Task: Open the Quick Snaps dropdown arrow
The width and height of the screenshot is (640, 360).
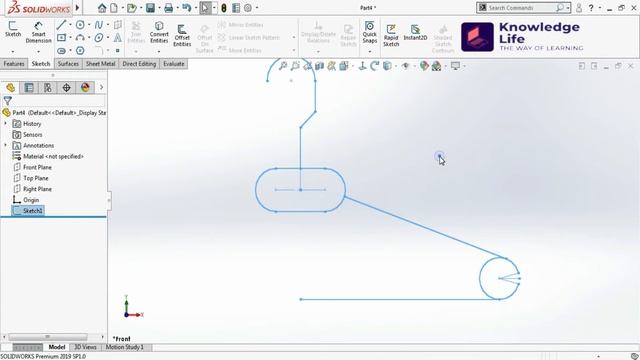Action: pyautogui.click(x=369, y=51)
